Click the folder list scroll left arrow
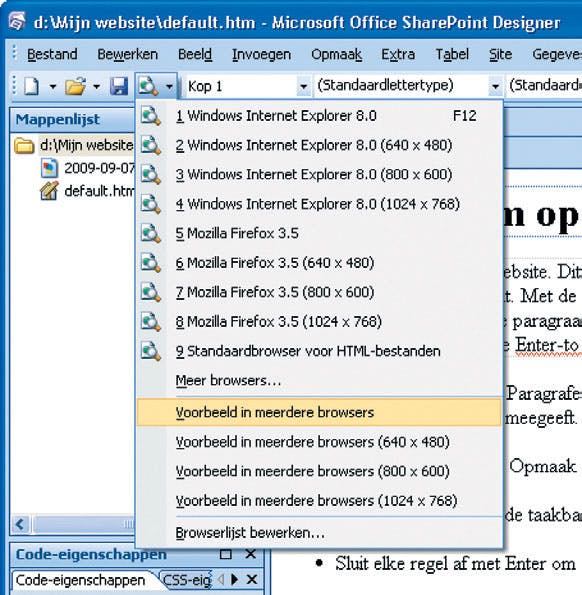 click(x=20, y=525)
